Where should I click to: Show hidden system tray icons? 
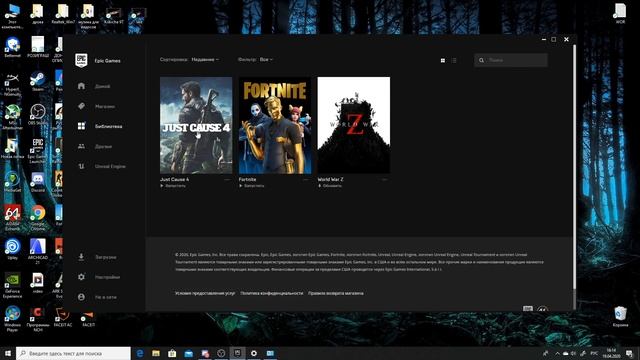557,353
